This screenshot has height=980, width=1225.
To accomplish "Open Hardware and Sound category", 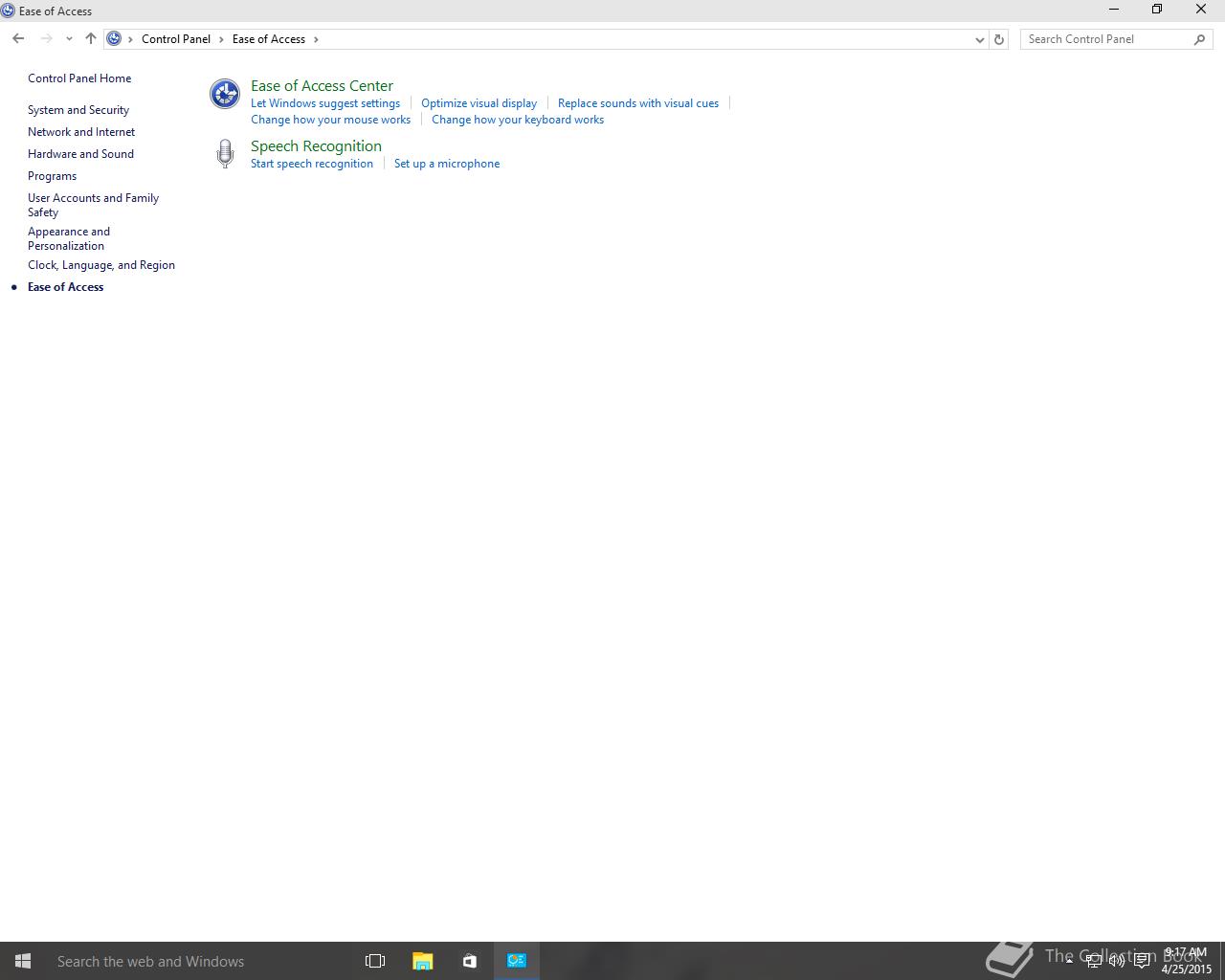I will click(x=80, y=154).
